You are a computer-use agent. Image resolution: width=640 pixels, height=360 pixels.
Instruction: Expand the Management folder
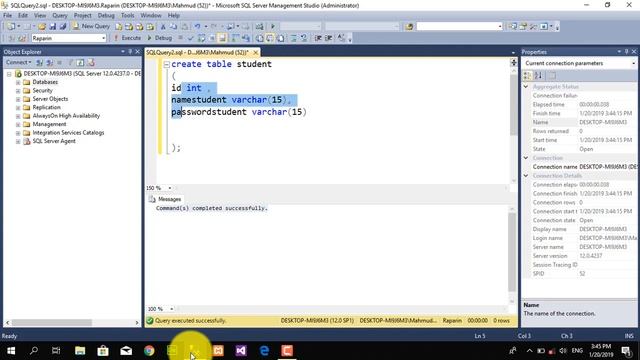[x=18, y=124]
